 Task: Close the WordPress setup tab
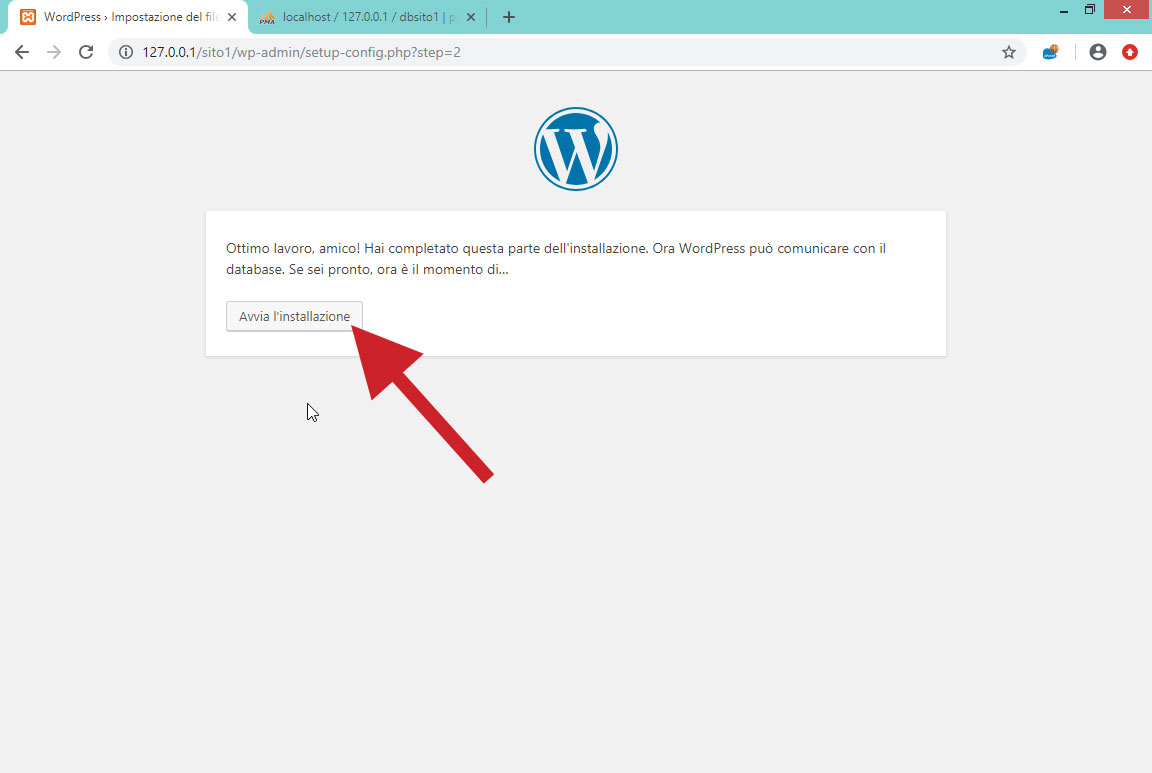click(x=232, y=17)
